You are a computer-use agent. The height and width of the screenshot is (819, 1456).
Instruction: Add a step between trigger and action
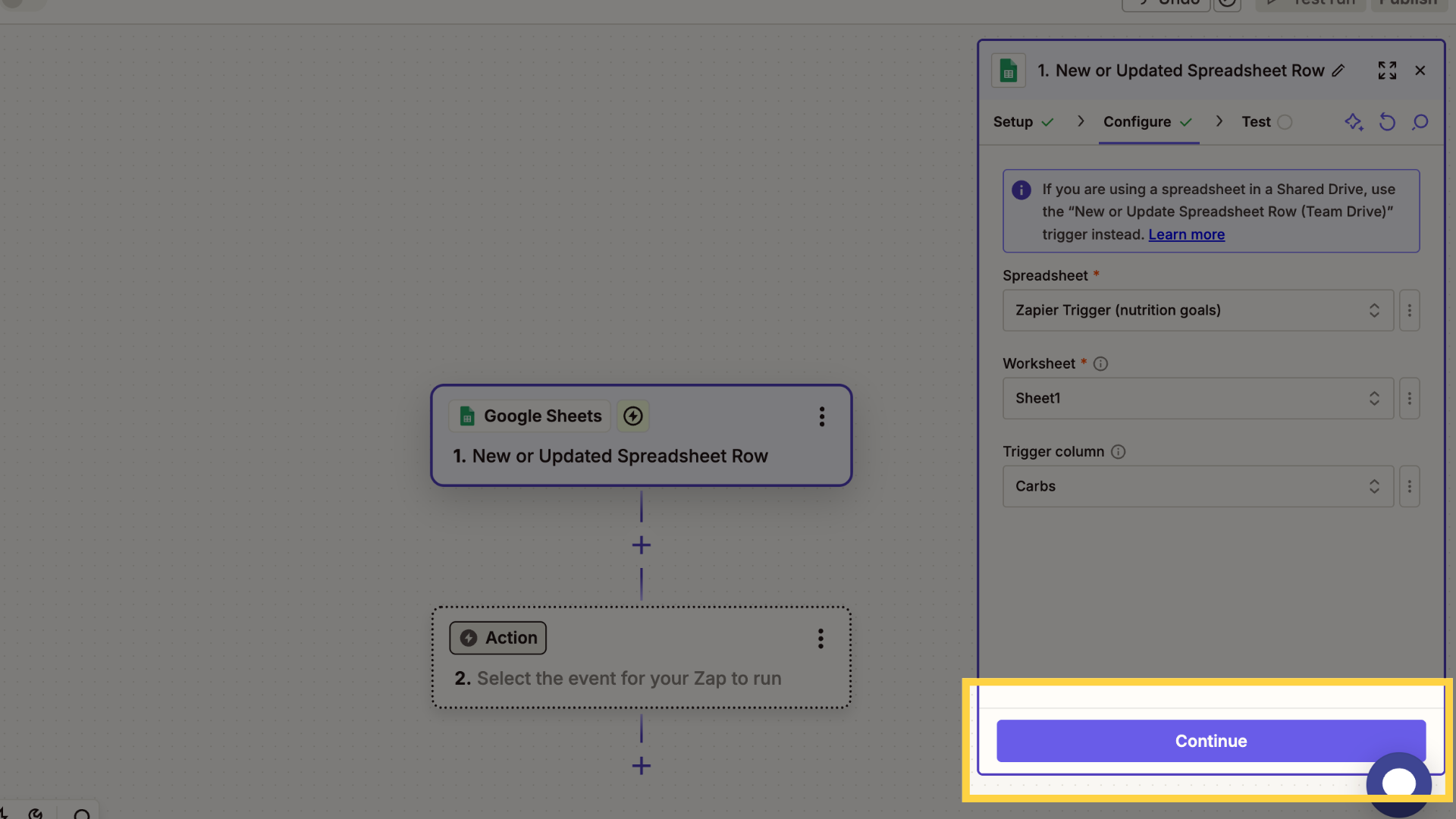point(642,545)
